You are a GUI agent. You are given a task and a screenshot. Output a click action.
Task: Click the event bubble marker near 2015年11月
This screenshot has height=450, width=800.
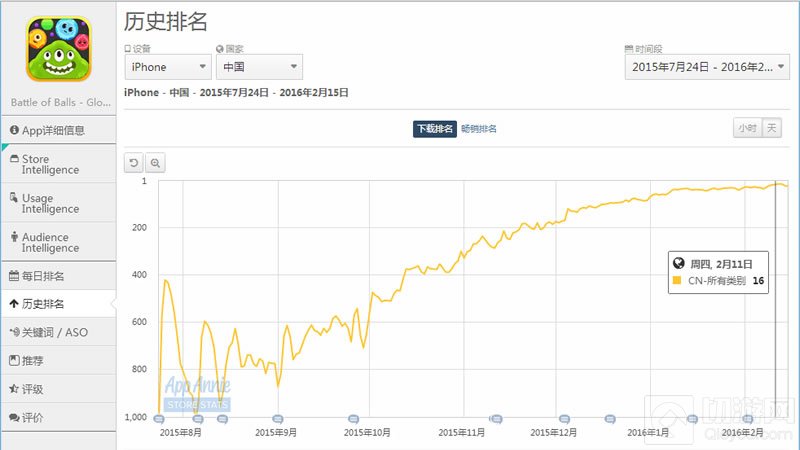click(x=495, y=419)
